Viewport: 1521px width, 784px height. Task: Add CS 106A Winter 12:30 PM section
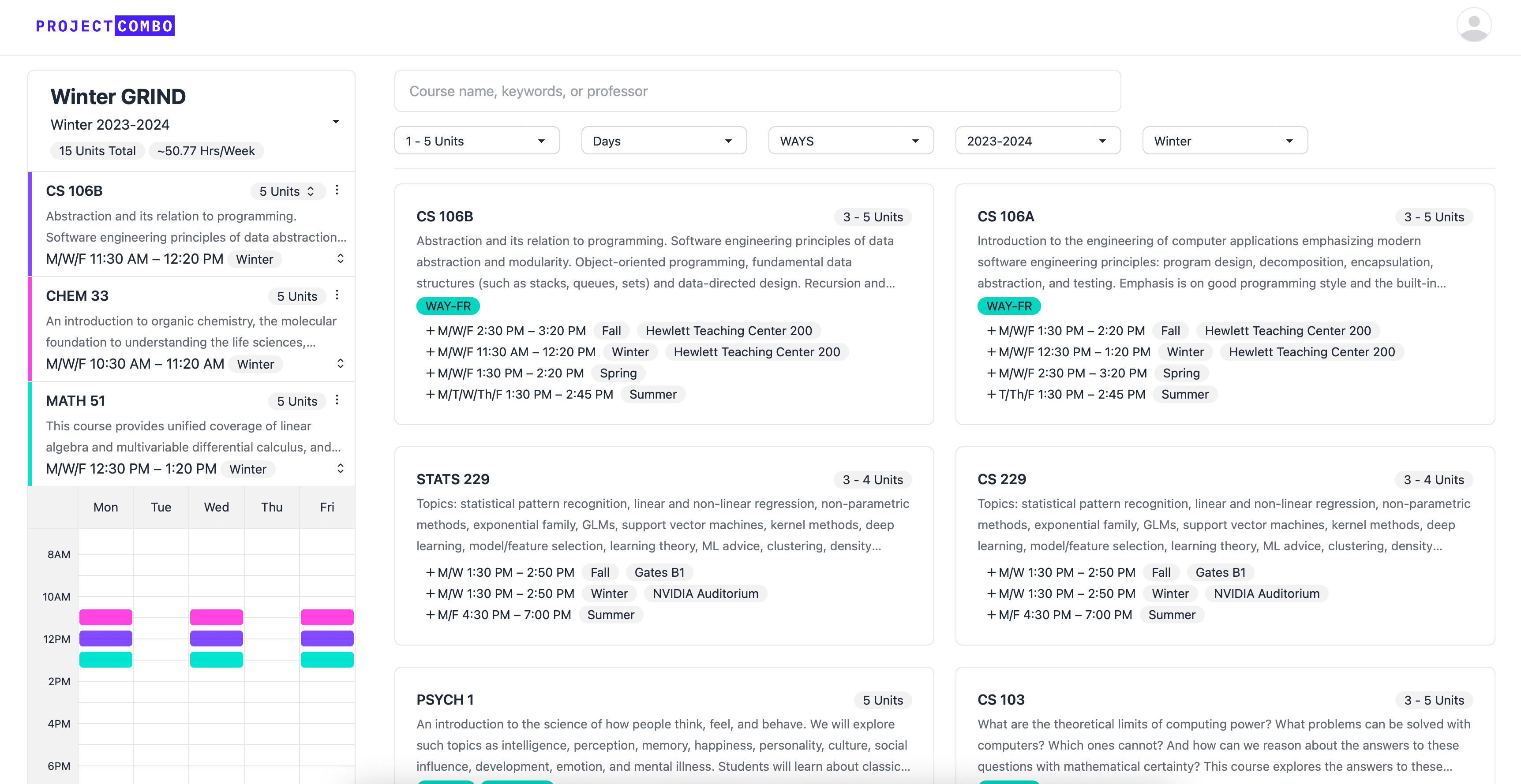(991, 352)
